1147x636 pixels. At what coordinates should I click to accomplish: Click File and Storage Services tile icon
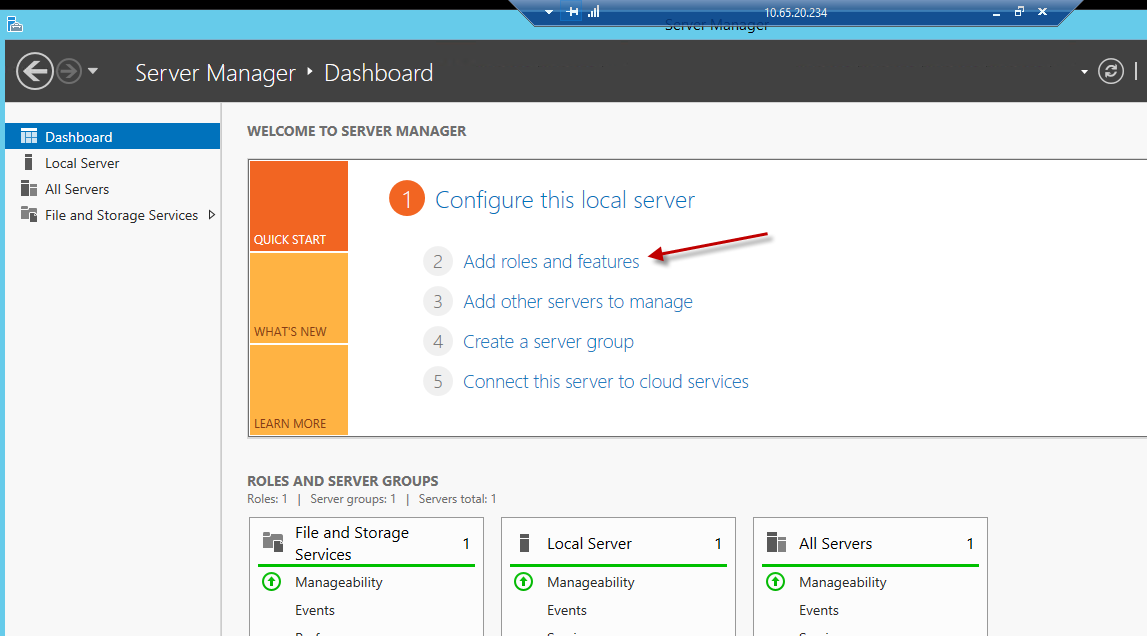[x=273, y=542]
